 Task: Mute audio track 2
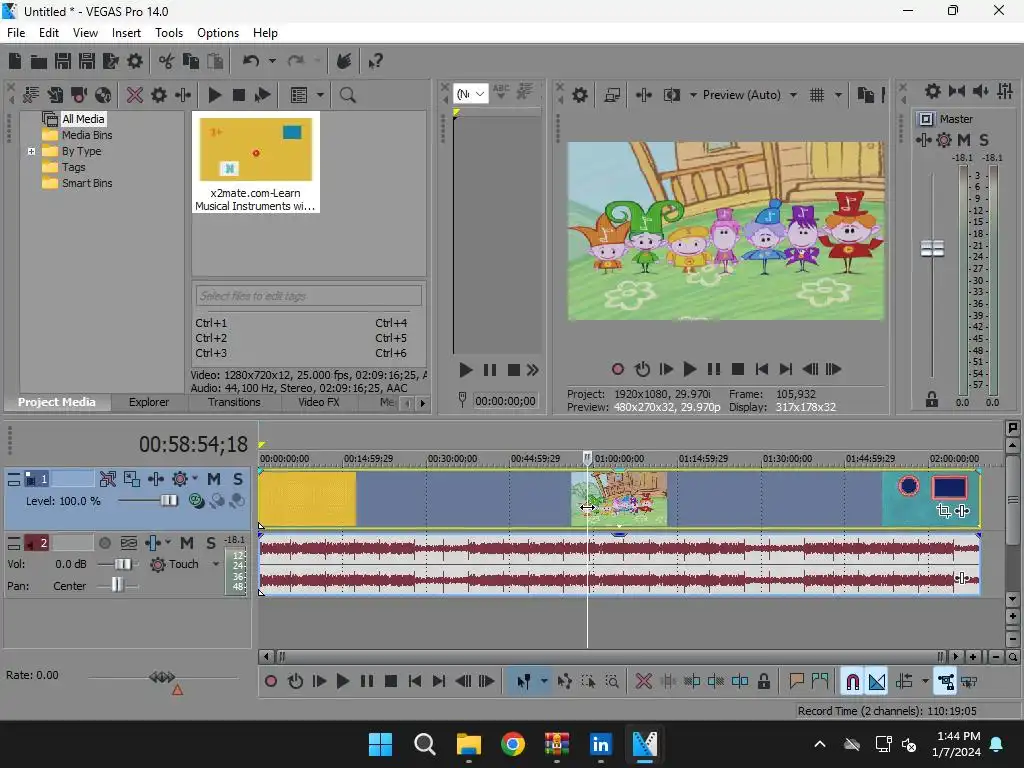pyautogui.click(x=187, y=543)
